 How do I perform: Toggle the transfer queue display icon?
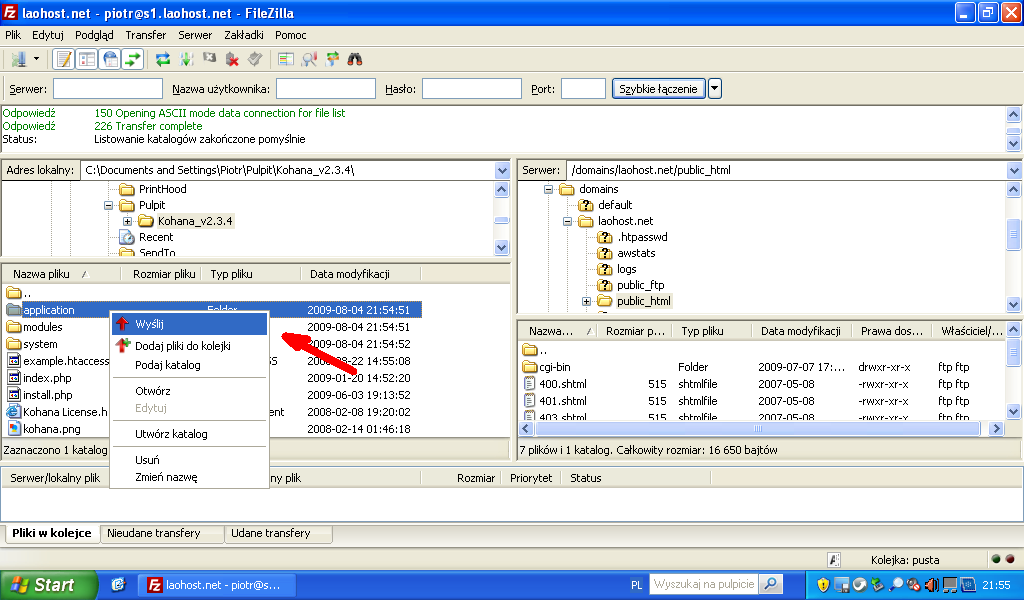coord(133,59)
